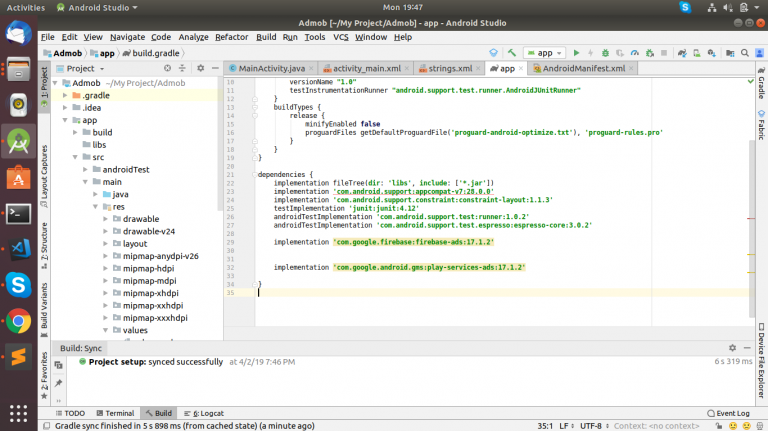Click the Search Everywhere magnifier icon
Screen dimensions: 768x431
pyautogui.click(x=744, y=53)
